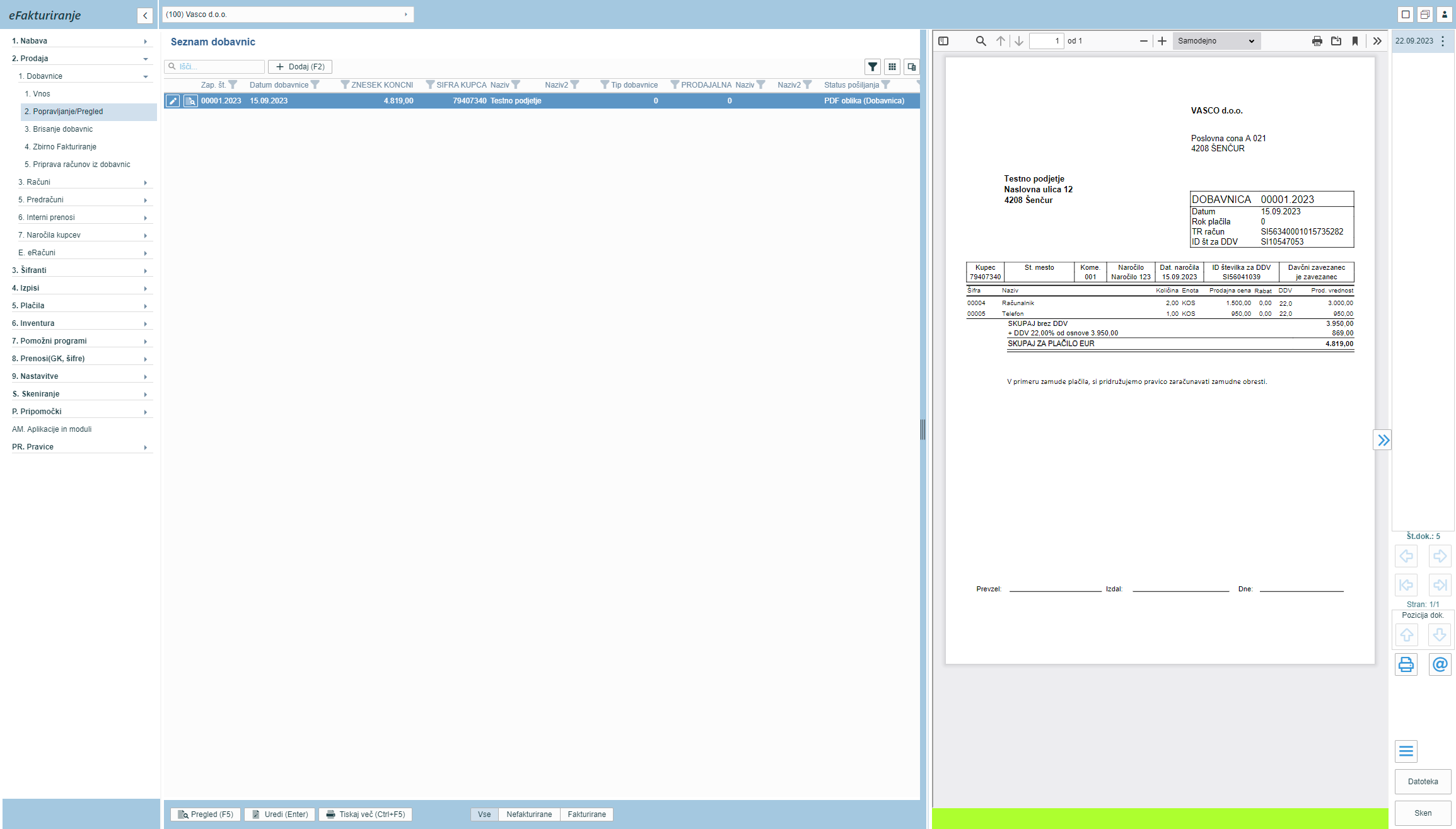Expand the 3. Računi submenu
This screenshot has height=829, width=1456.
pos(85,182)
